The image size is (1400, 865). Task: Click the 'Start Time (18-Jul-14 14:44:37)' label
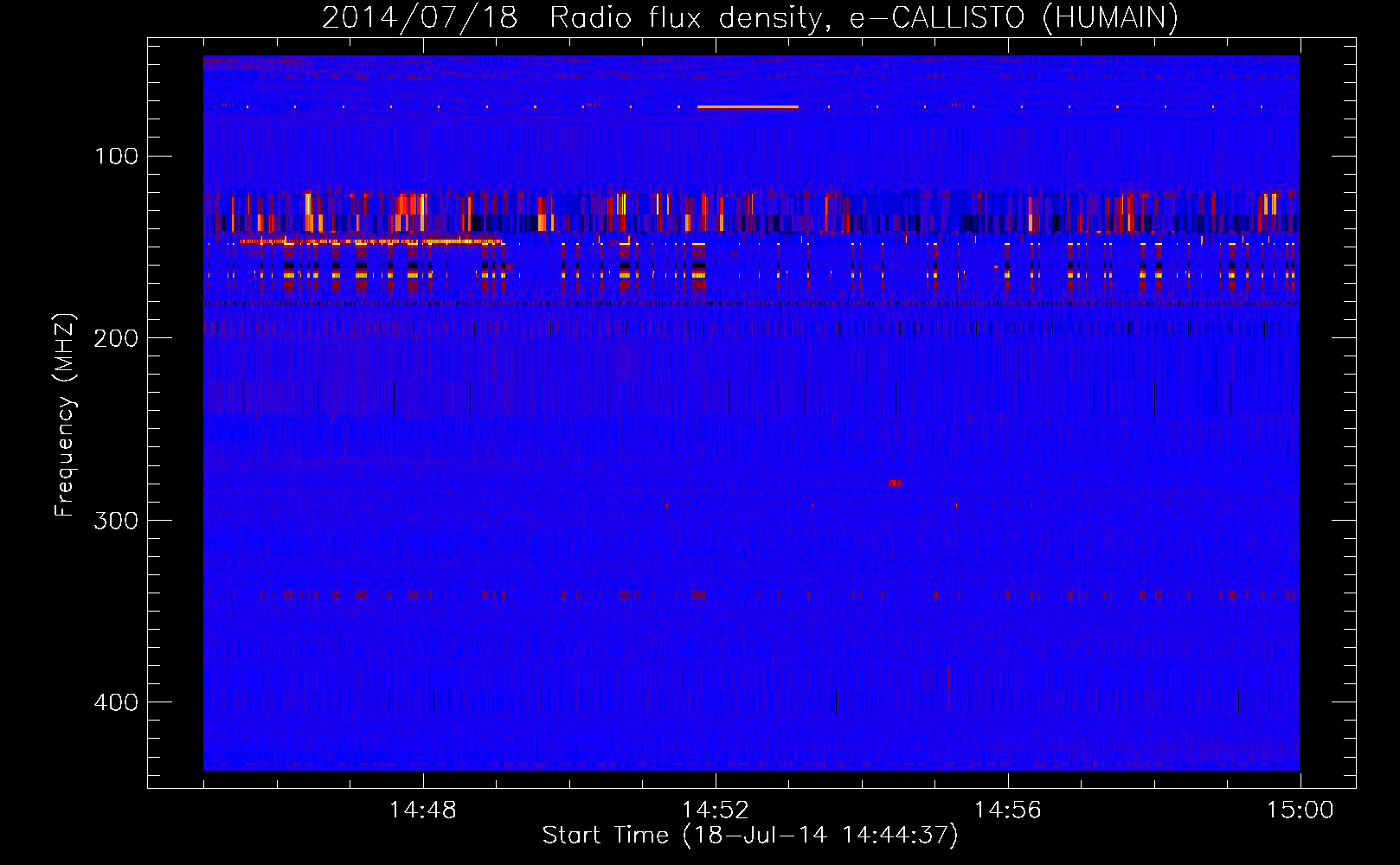pos(750,836)
